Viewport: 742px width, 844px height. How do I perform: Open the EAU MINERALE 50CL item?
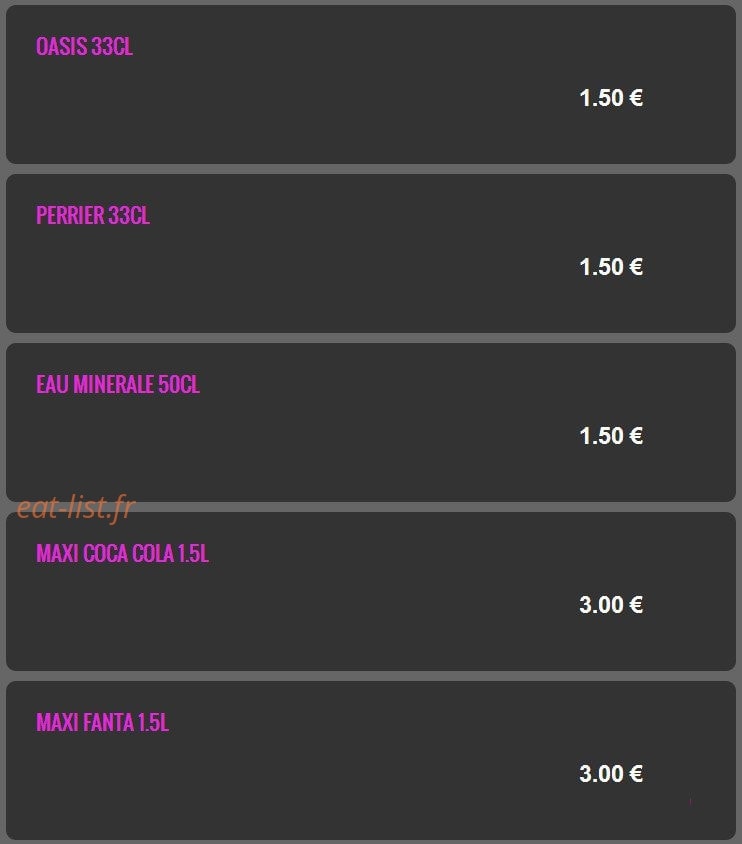point(118,384)
